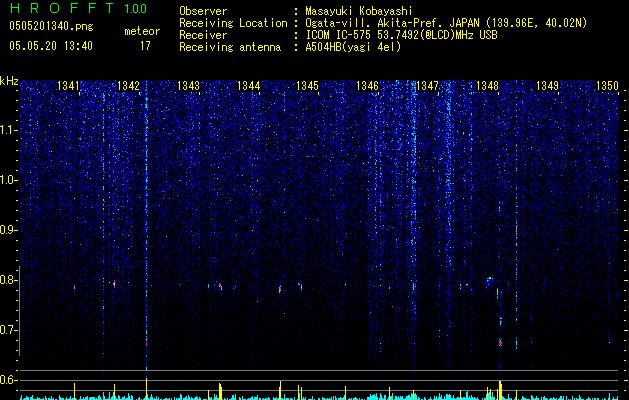Click the 1343 time marker

click(x=189, y=86)
